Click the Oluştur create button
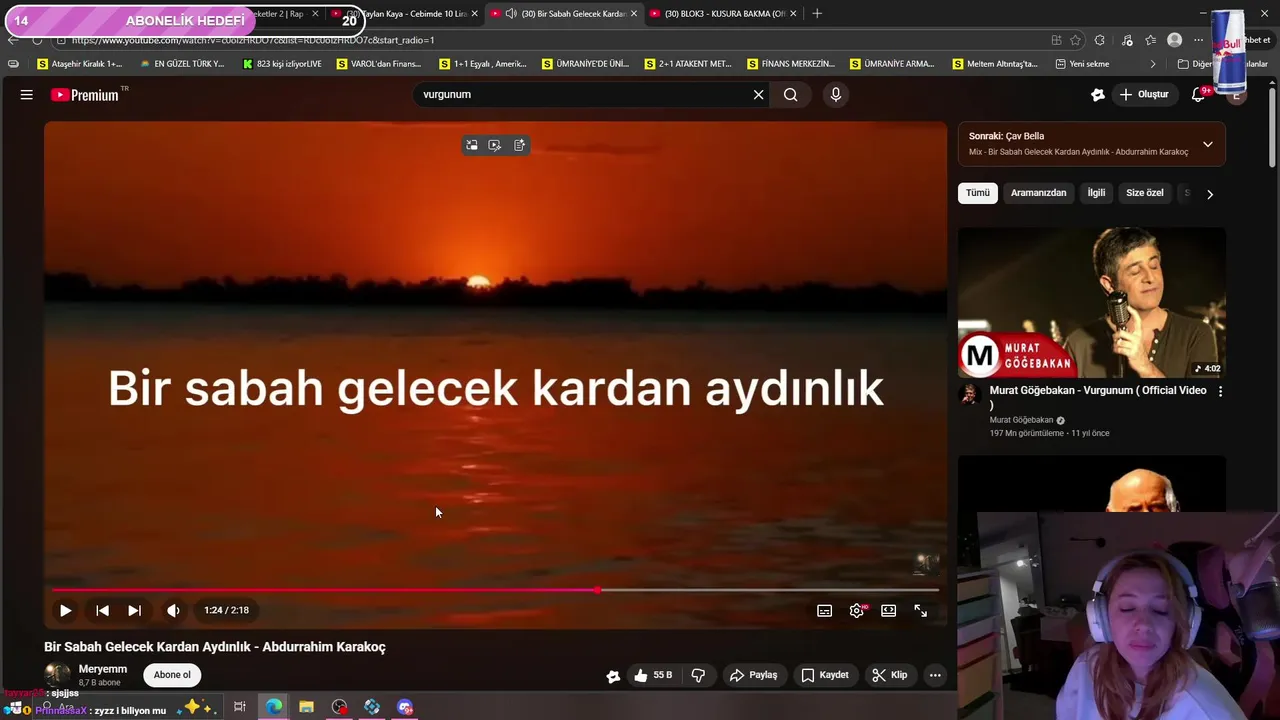Screen dimensions: 1280x720 1144,94
